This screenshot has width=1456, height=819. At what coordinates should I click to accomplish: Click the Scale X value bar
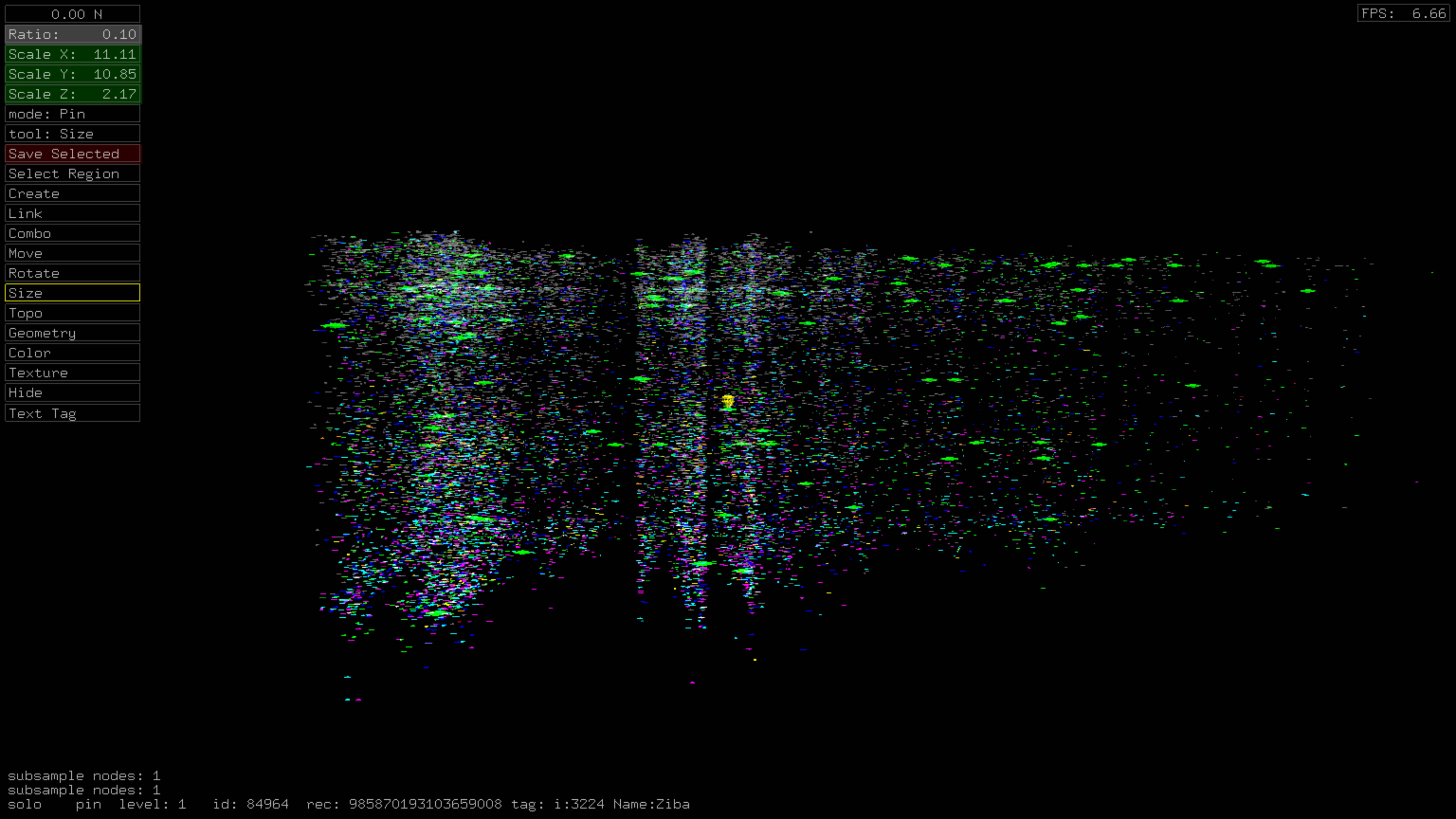pyautogui.click(x=72, y=54)
